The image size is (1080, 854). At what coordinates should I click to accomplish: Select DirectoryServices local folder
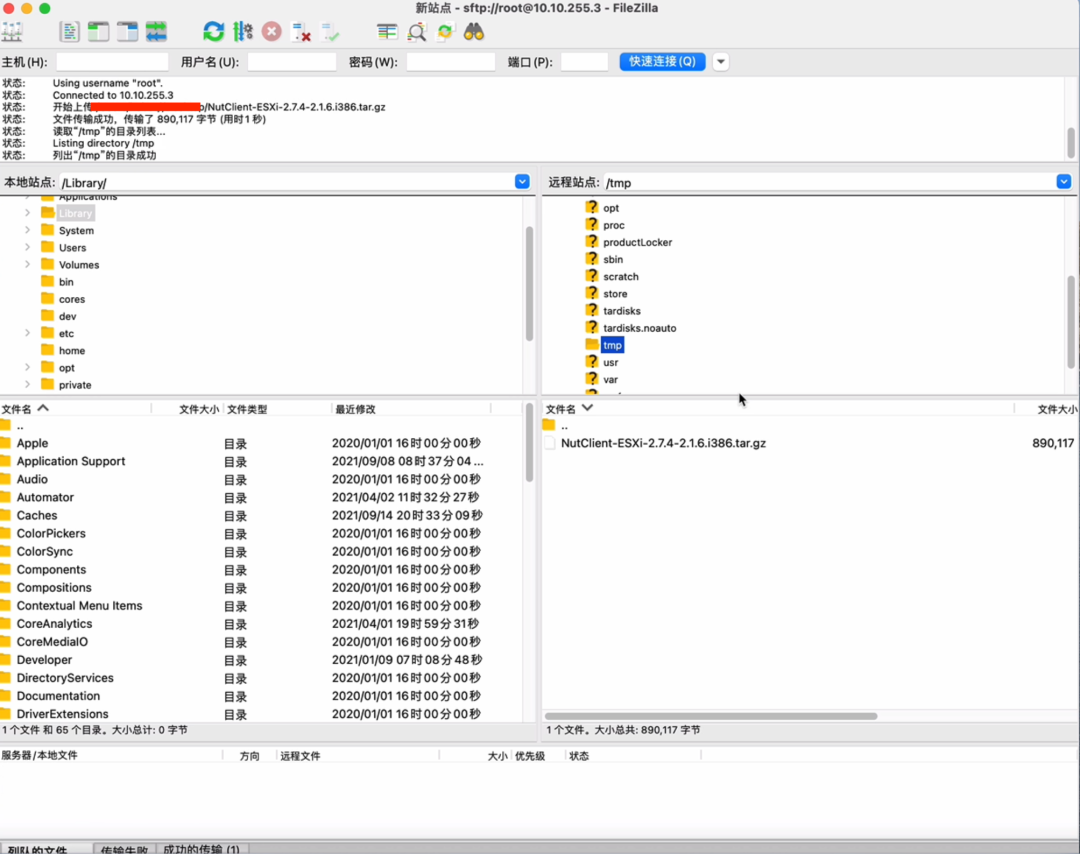tap(65, 678)
